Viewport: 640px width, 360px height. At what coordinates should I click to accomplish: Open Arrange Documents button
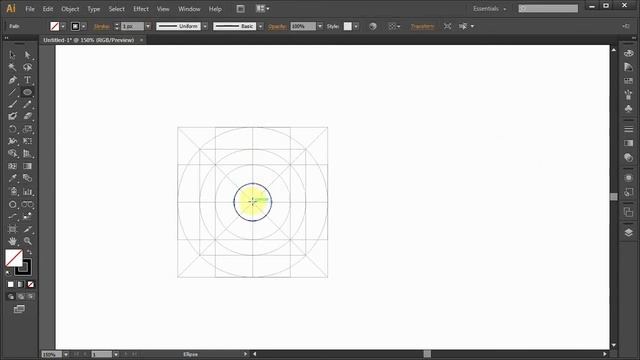point(262,9)
